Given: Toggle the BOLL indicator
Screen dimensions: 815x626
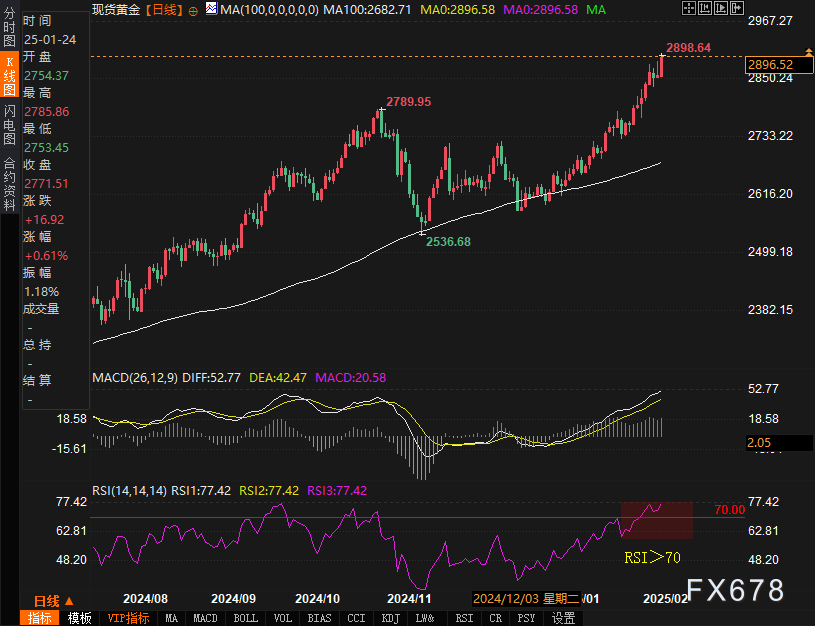Looking at the screenshot, I should pos(245,618).
